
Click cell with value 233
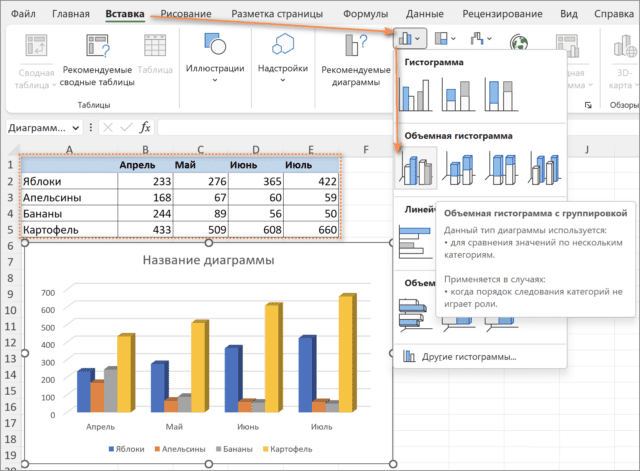145,181
